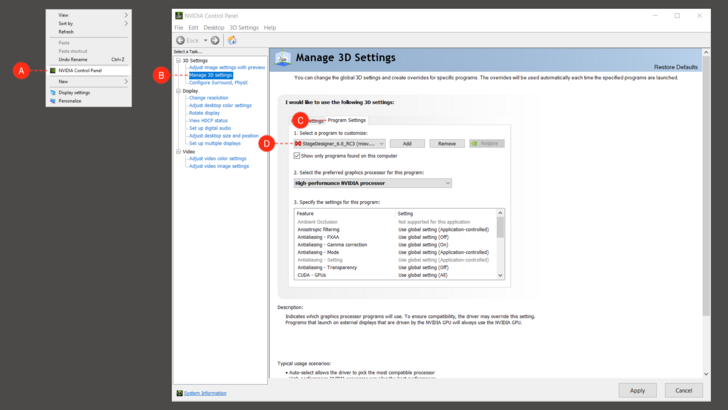The width and height of the screenshot is (728, 410).
Task: Select Change resolution task
Action: pyautogui.click(x=208, y=98)
